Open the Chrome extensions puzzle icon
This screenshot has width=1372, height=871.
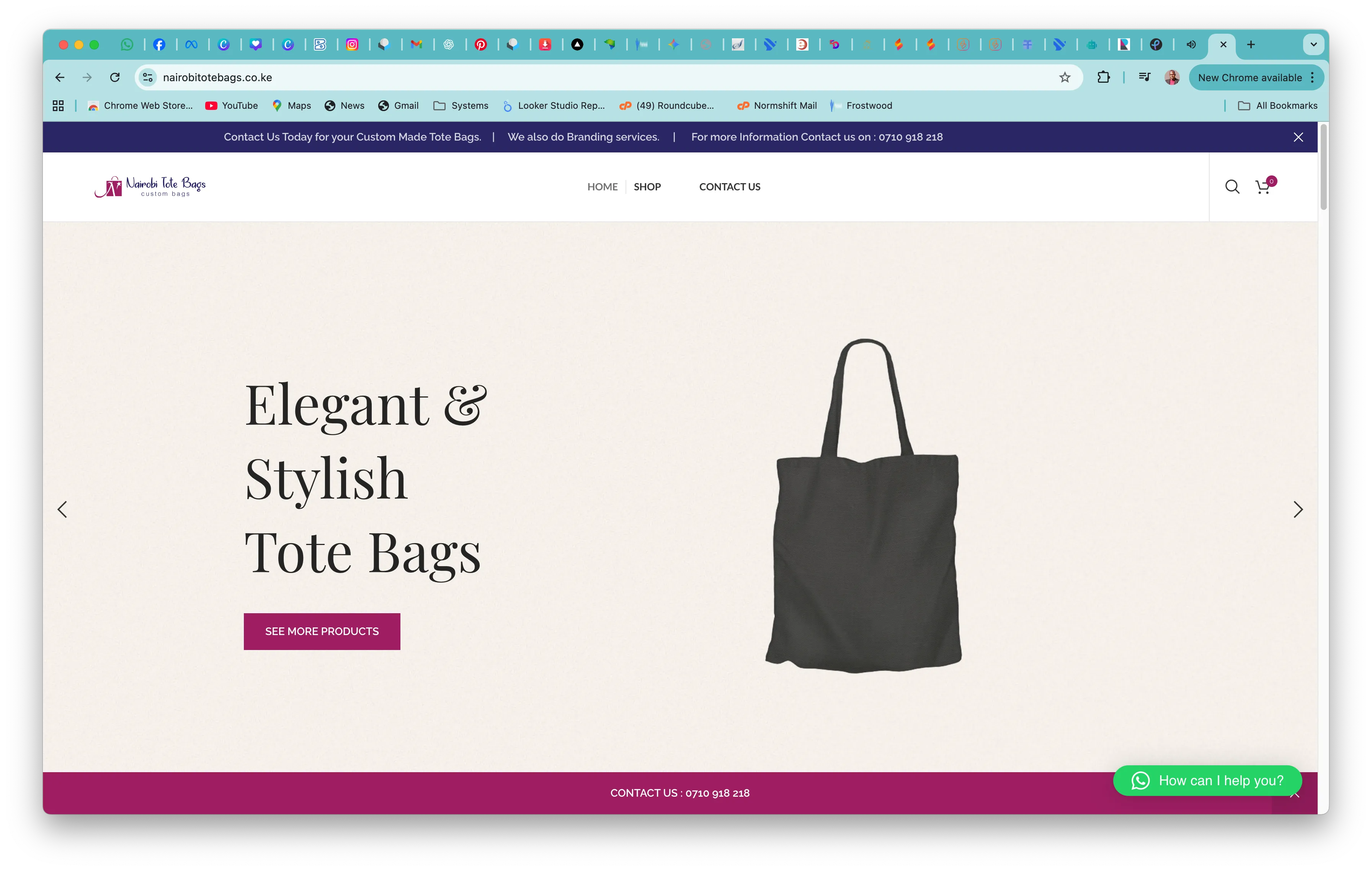tap(1103, 77)
